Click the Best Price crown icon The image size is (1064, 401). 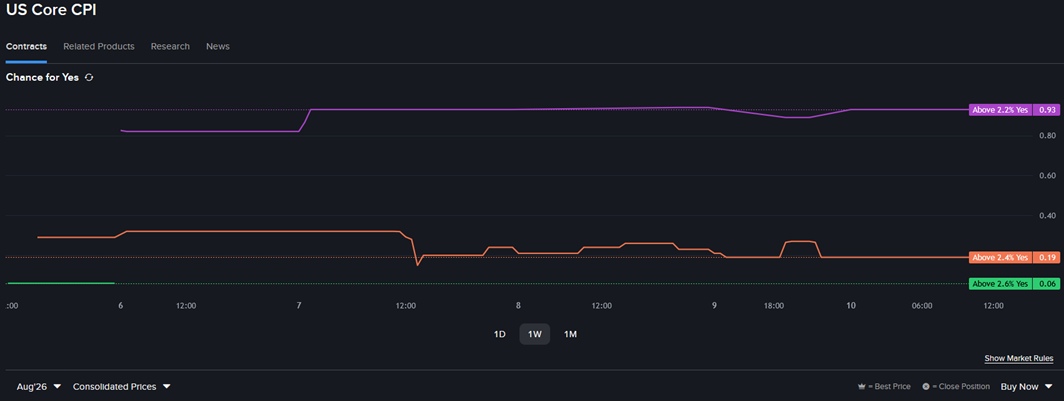pyautogui.click(x=862, y=387)
